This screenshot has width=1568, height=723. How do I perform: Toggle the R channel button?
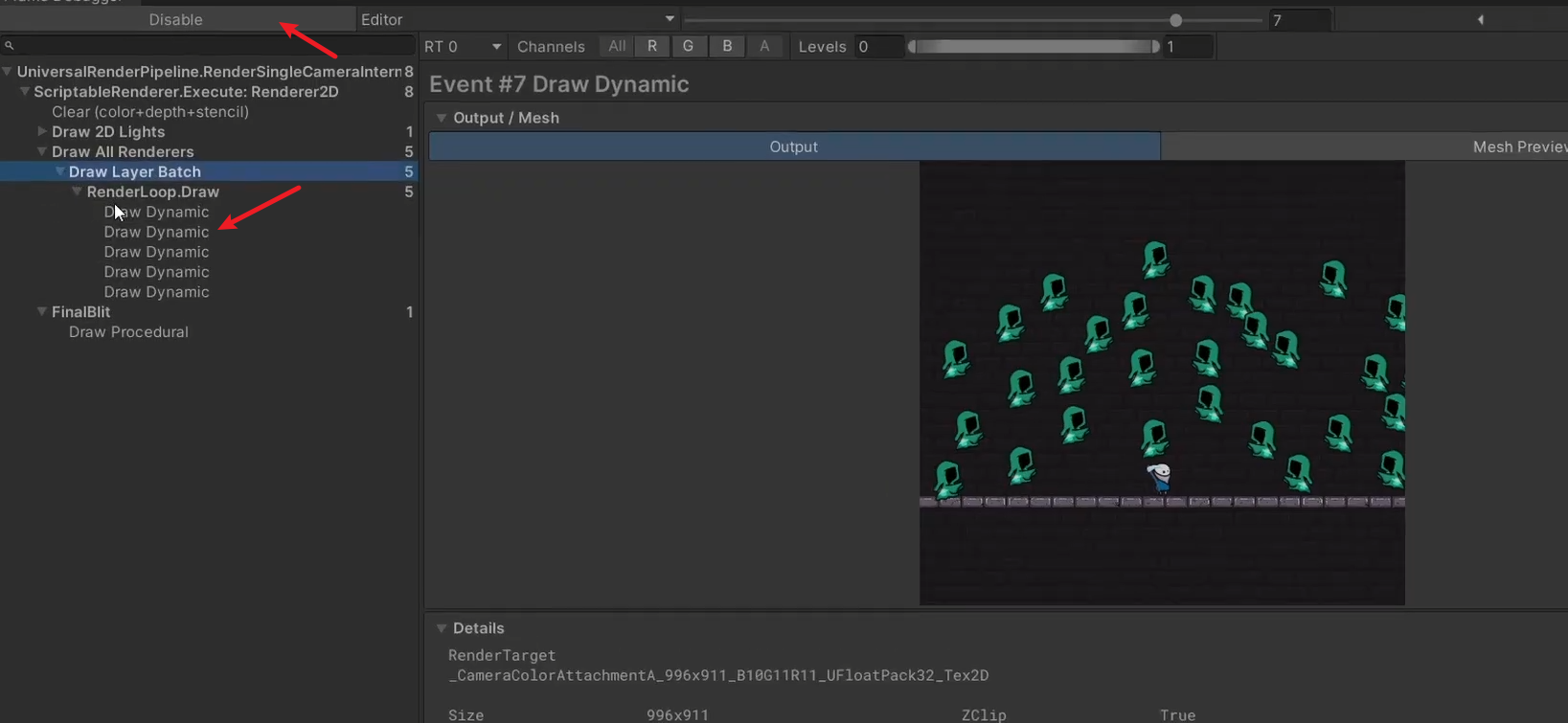pyautogui.click(x=652, y=46)
